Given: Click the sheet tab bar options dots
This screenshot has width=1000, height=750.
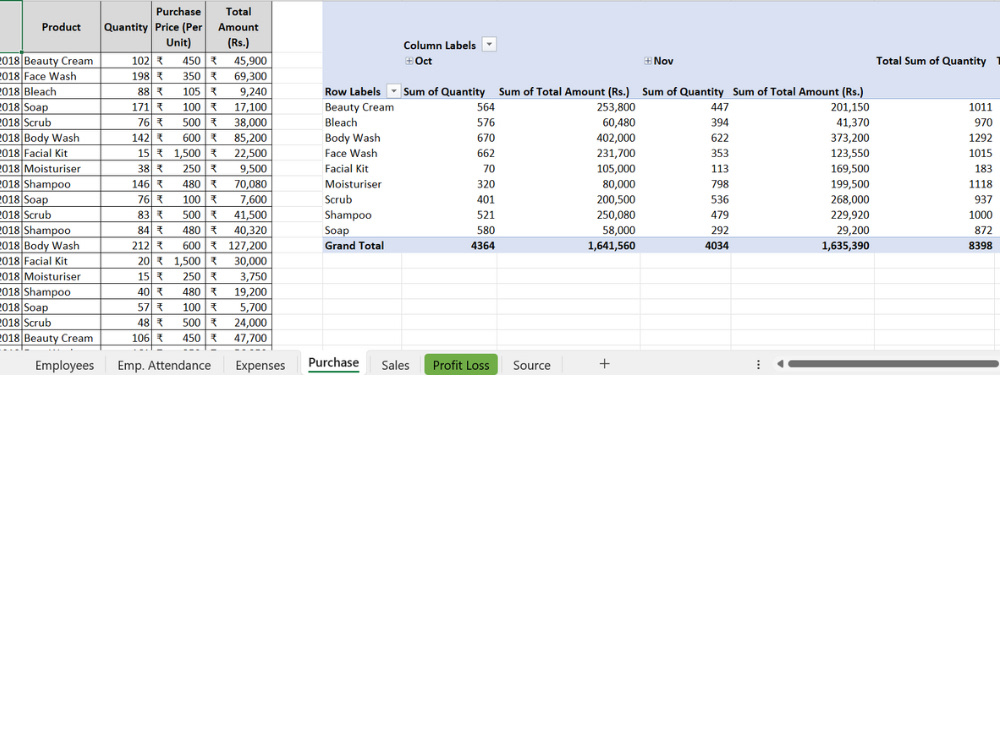Looking at the screenshot, I should [x=758, y=365].
